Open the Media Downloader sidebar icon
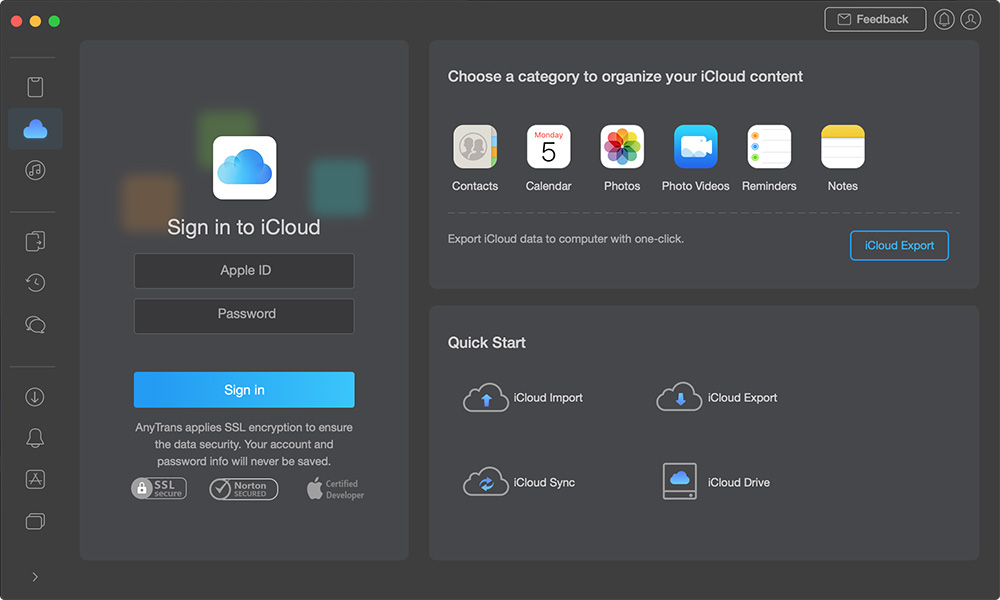 tap(35, 397)
